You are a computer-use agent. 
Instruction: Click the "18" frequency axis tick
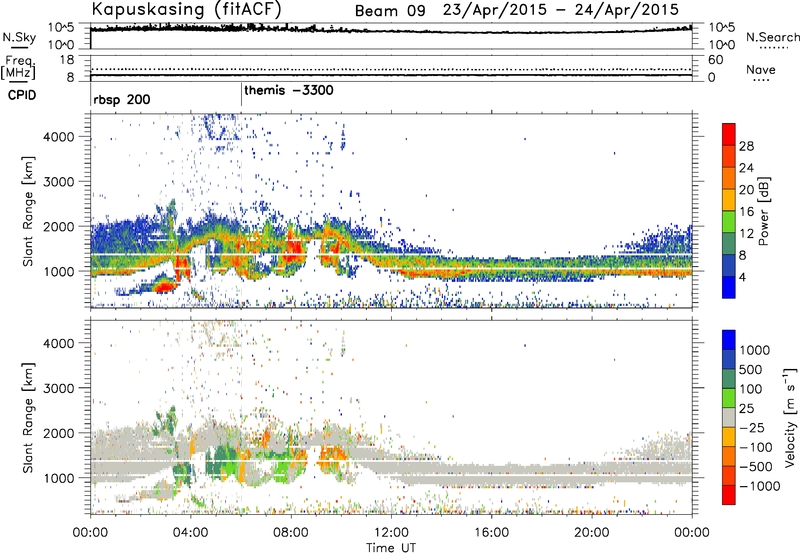(x=67, y=60)
